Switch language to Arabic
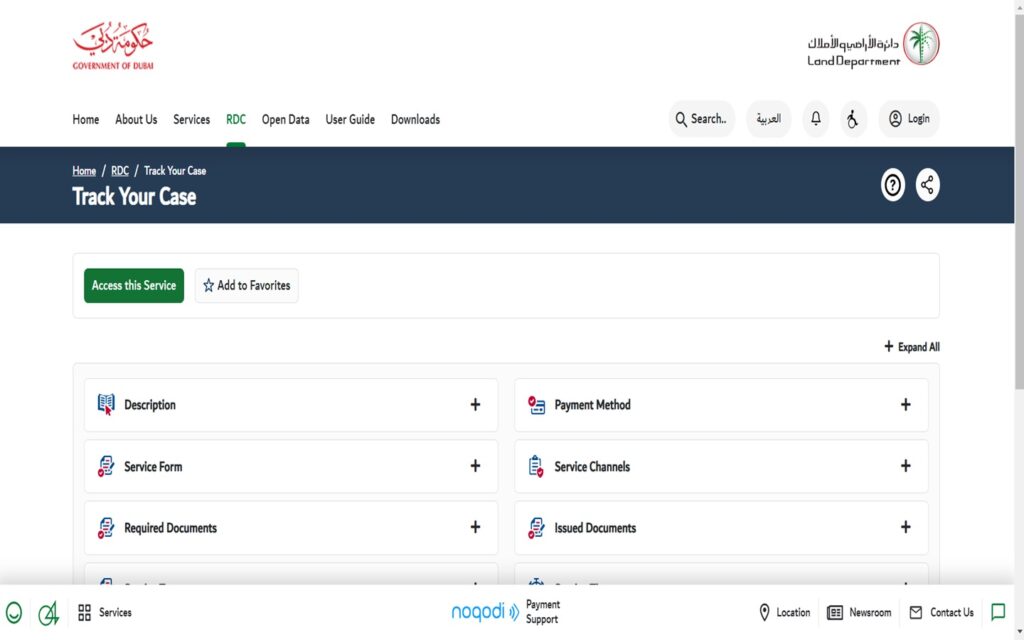Screen dimensions: 1024x640 point(768,119)
